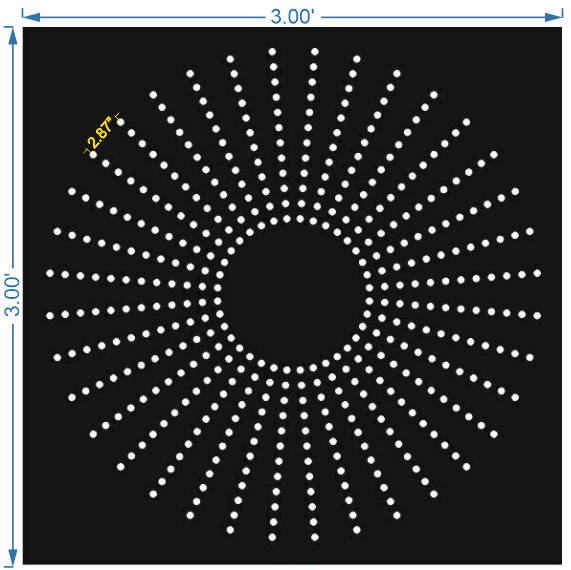Select the yellow 2.87" spacing measurement text

(100, 132)
